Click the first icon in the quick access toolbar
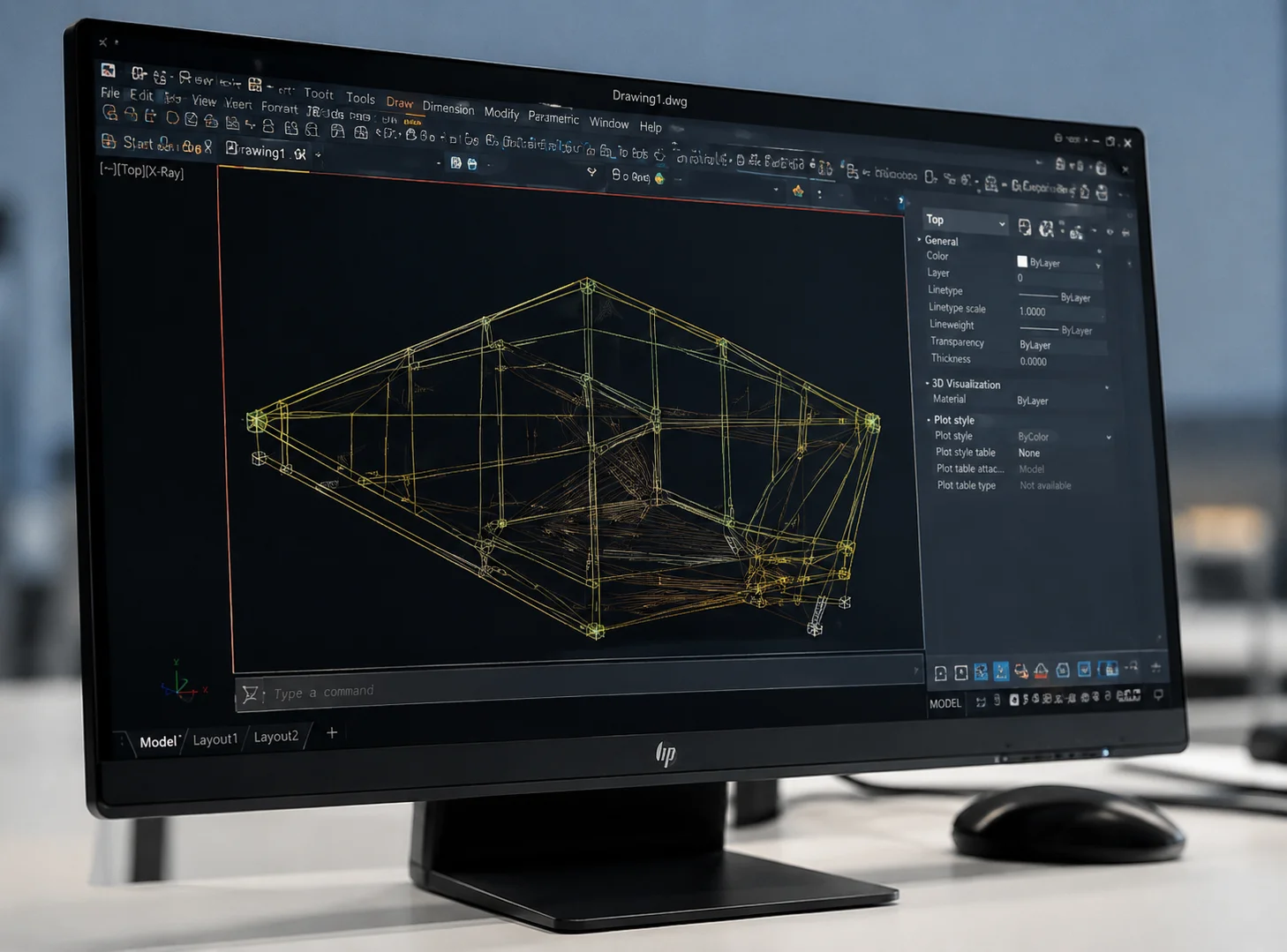1287x952 pixels. point(139,74)
